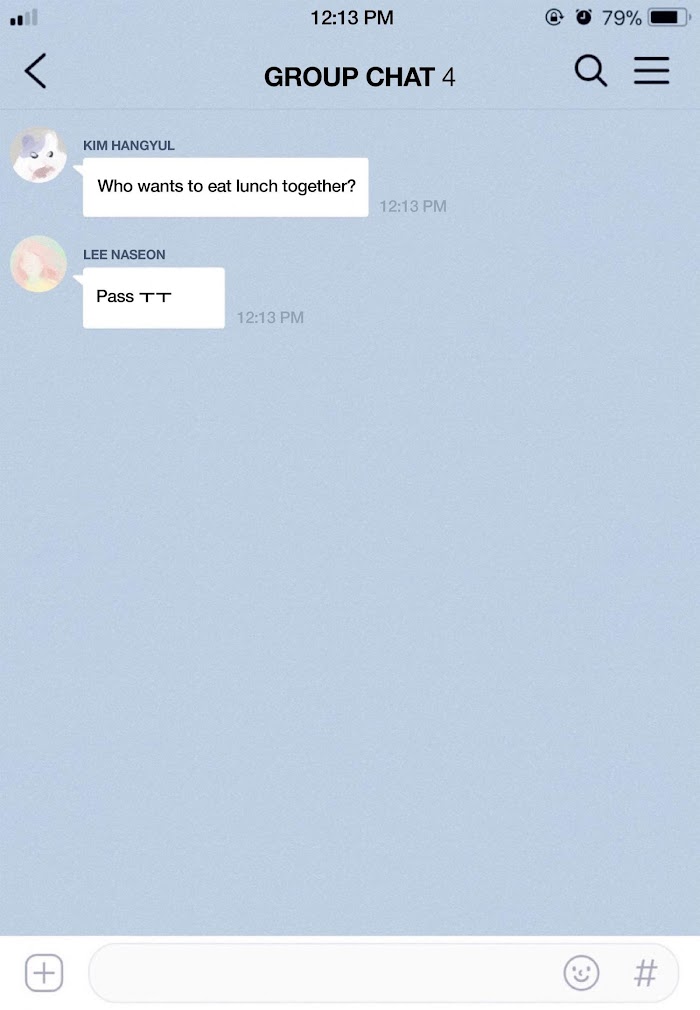This screenshot has height=1010, width=700.
Task: Tap the rotation lock status icon
Action: click(x=554, y=17)
